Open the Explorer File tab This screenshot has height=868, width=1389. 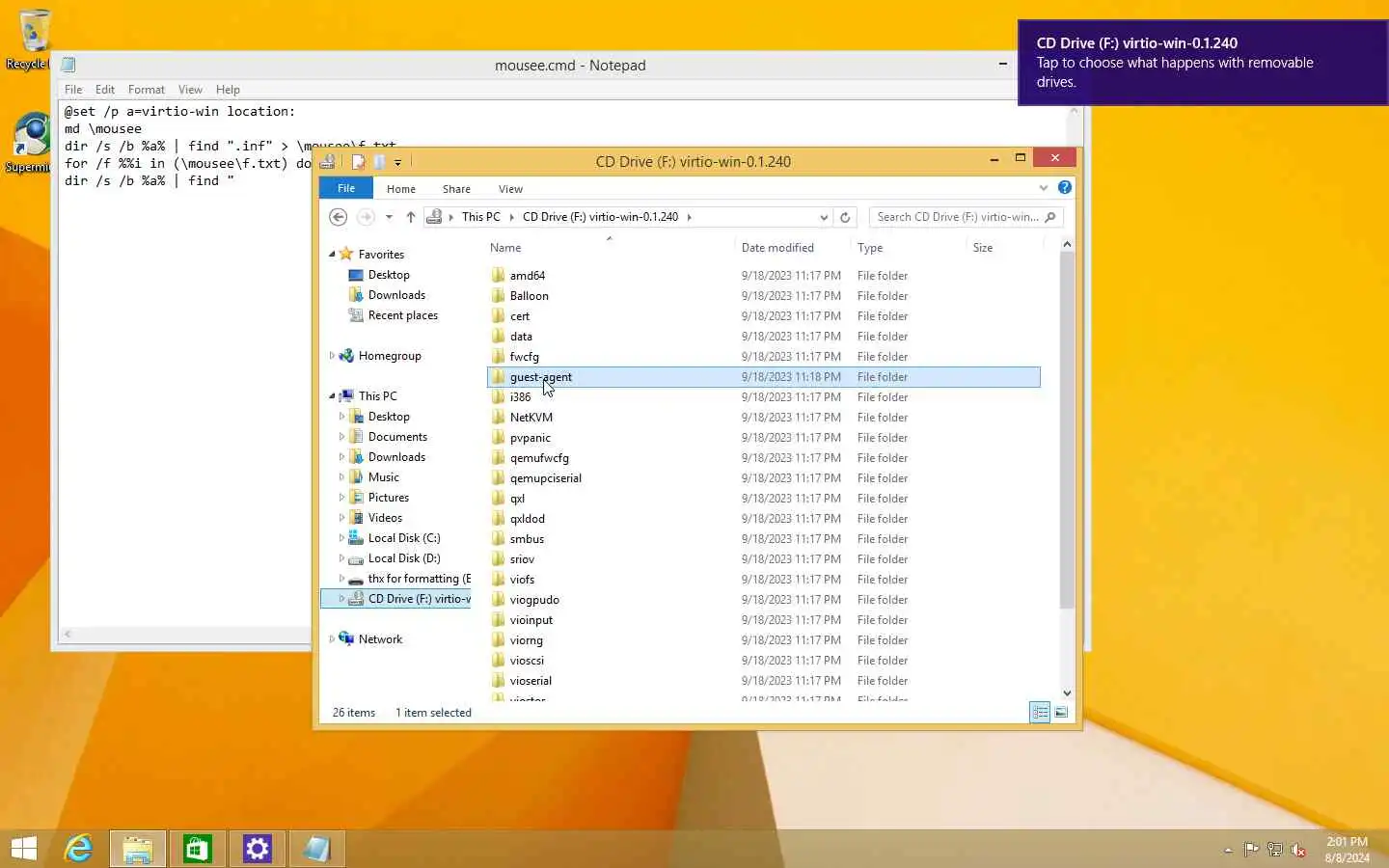(346, 188)
